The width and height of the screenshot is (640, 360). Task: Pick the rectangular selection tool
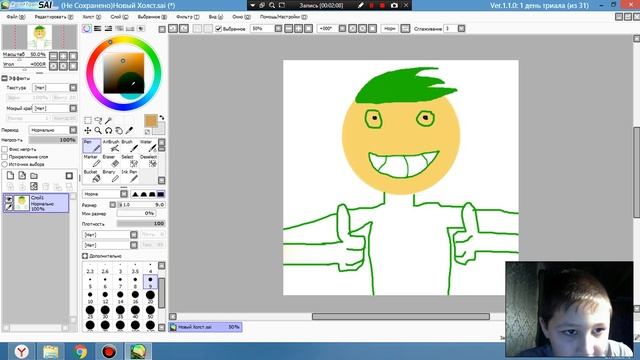point(88,120)
